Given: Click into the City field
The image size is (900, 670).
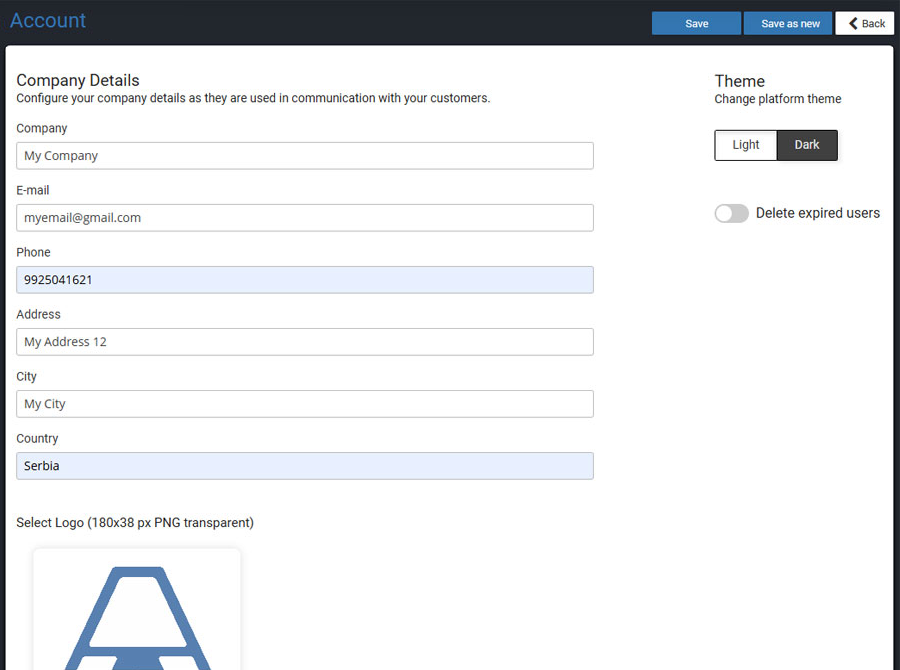Looking at the screenshot, I should [305, 404].
